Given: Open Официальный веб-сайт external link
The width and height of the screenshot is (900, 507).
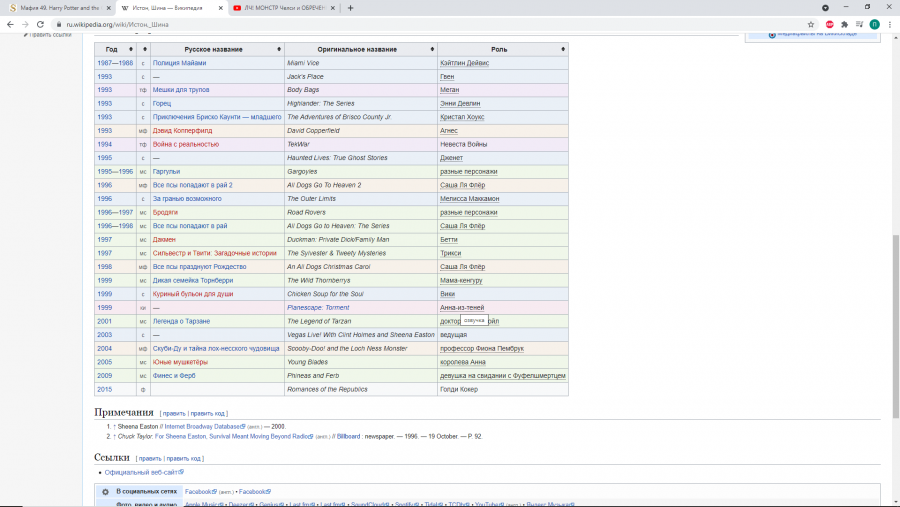Looking at the screenshot, I should 143,473.
